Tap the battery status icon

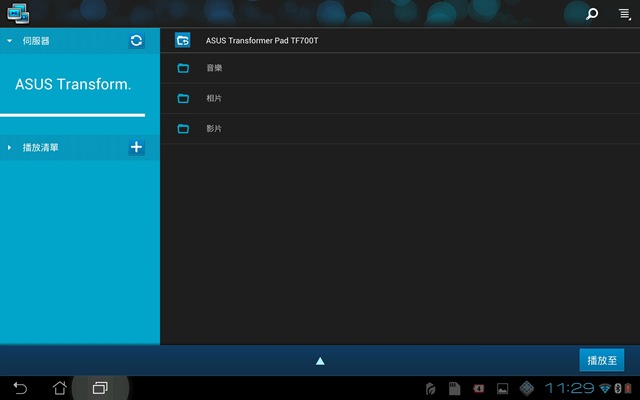tap(628, 388)
